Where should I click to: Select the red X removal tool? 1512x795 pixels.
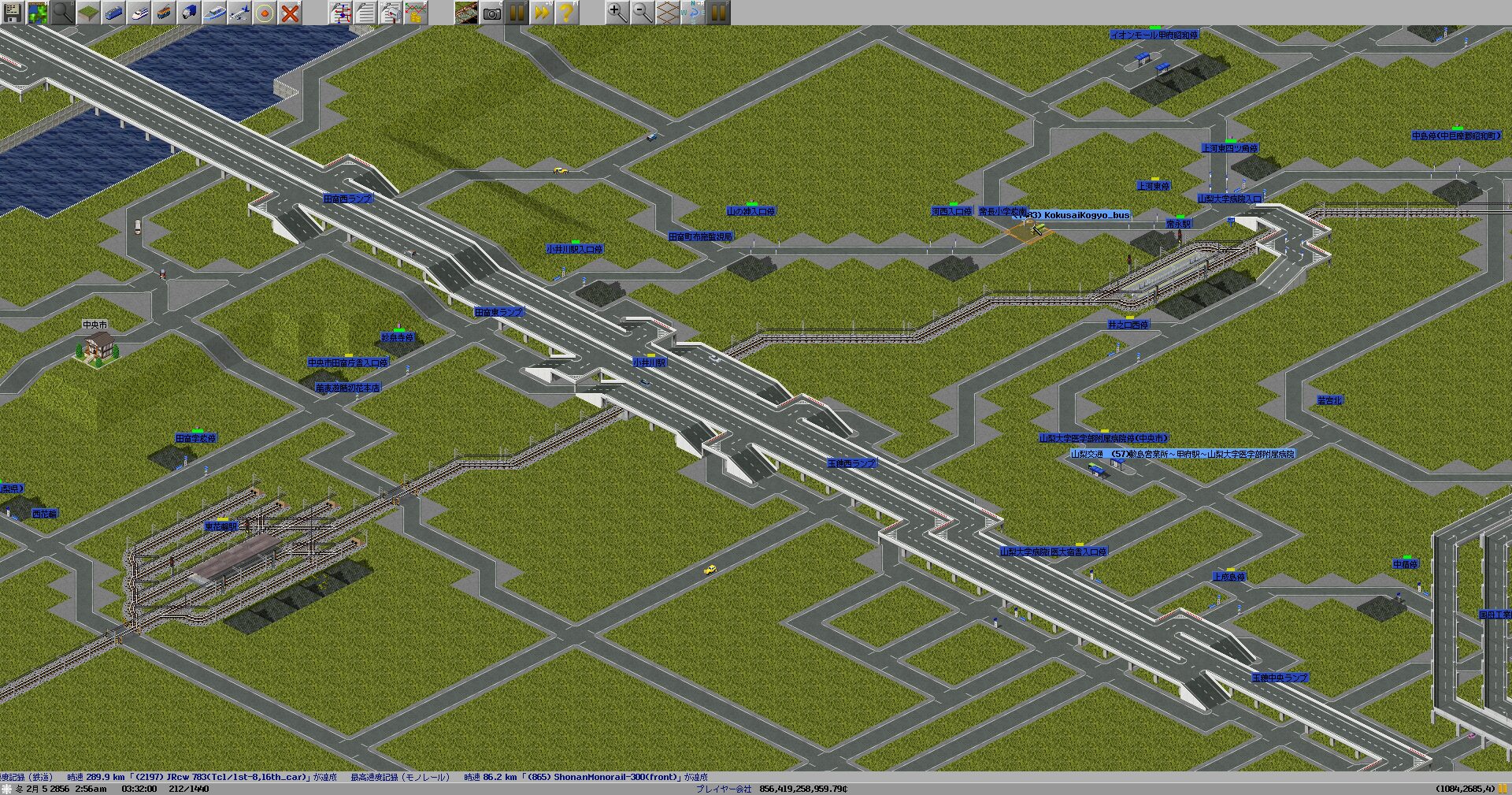(x=290, y=13)
